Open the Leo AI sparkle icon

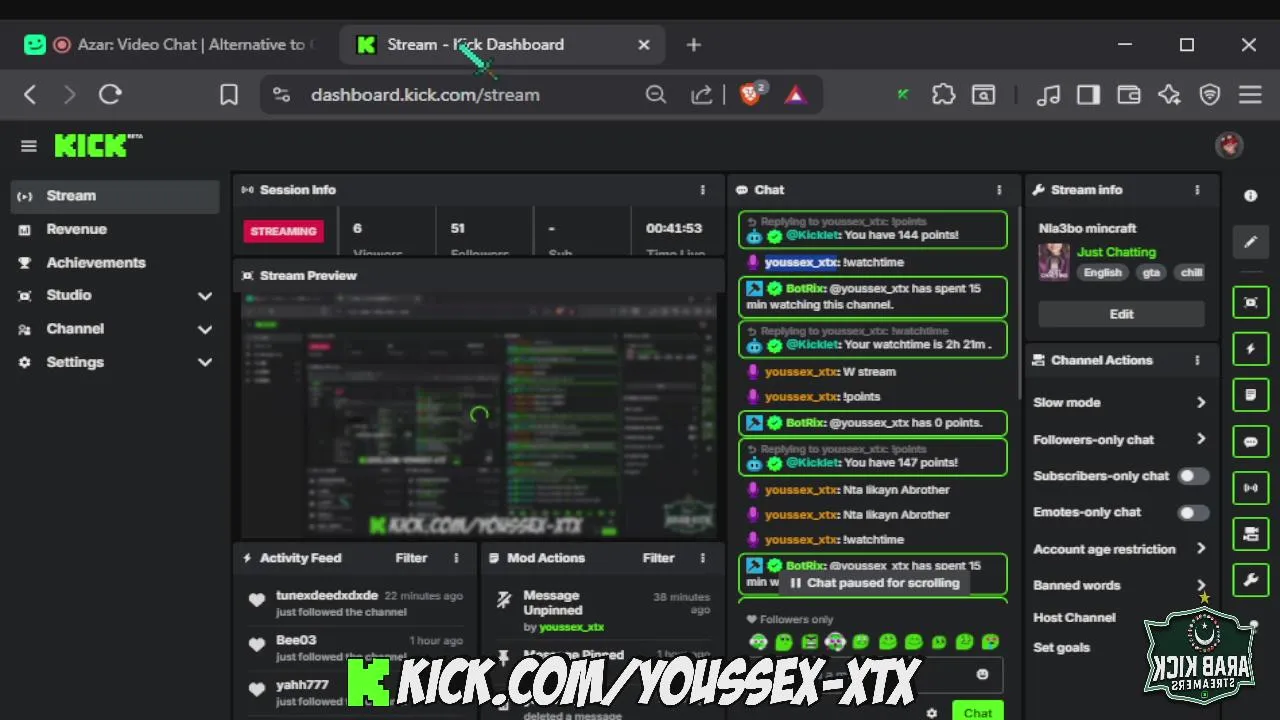pos(1169,94)
